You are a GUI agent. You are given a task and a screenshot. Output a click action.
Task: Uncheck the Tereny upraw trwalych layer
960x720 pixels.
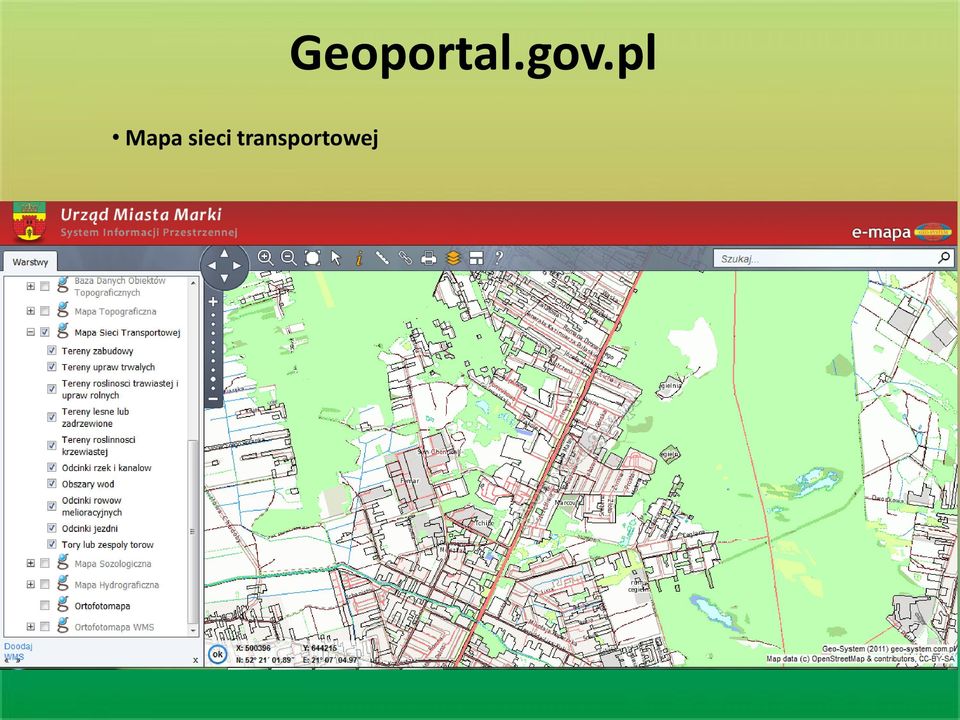[x=52, y=367]
